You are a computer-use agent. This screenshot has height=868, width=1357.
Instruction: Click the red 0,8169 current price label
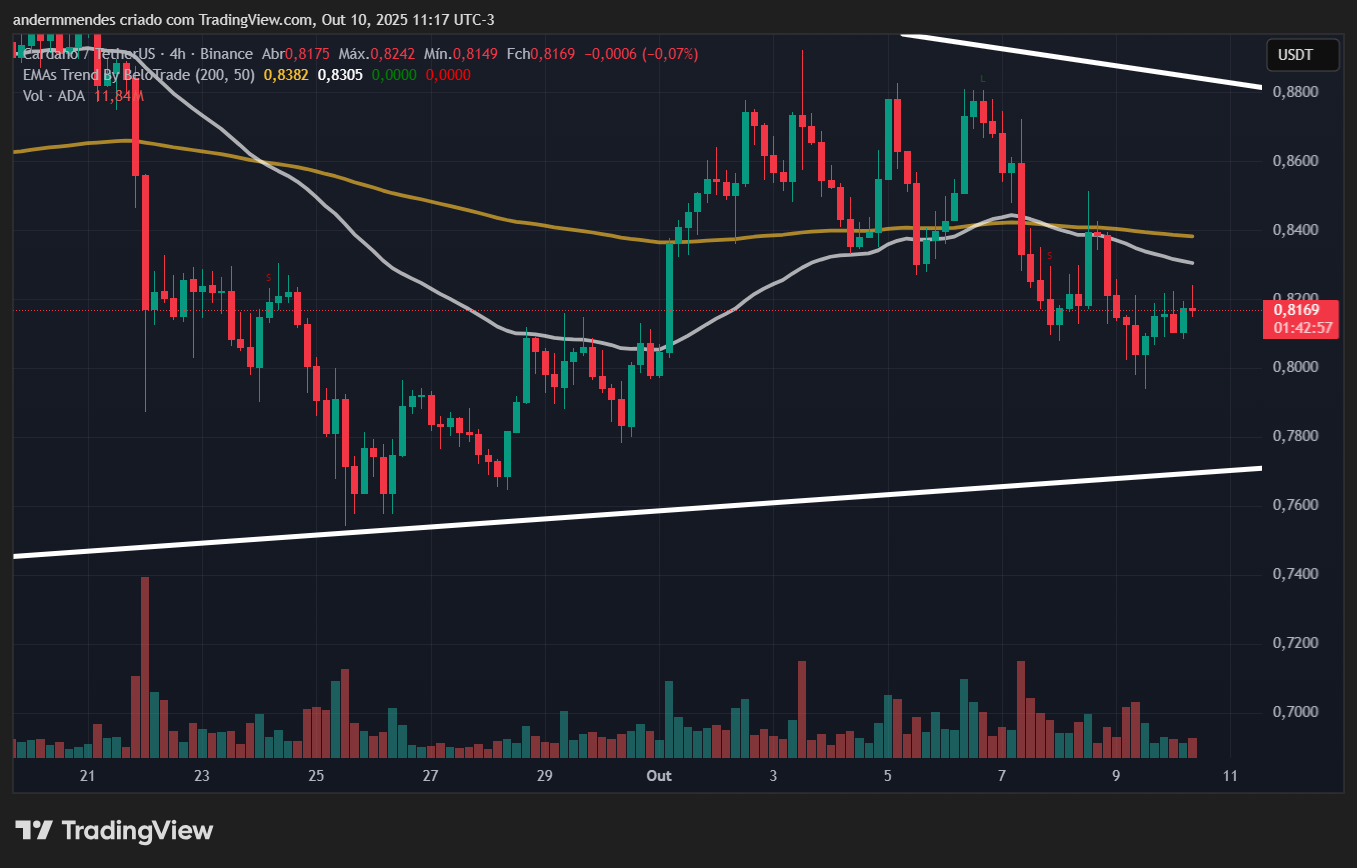pos(1300,310)
